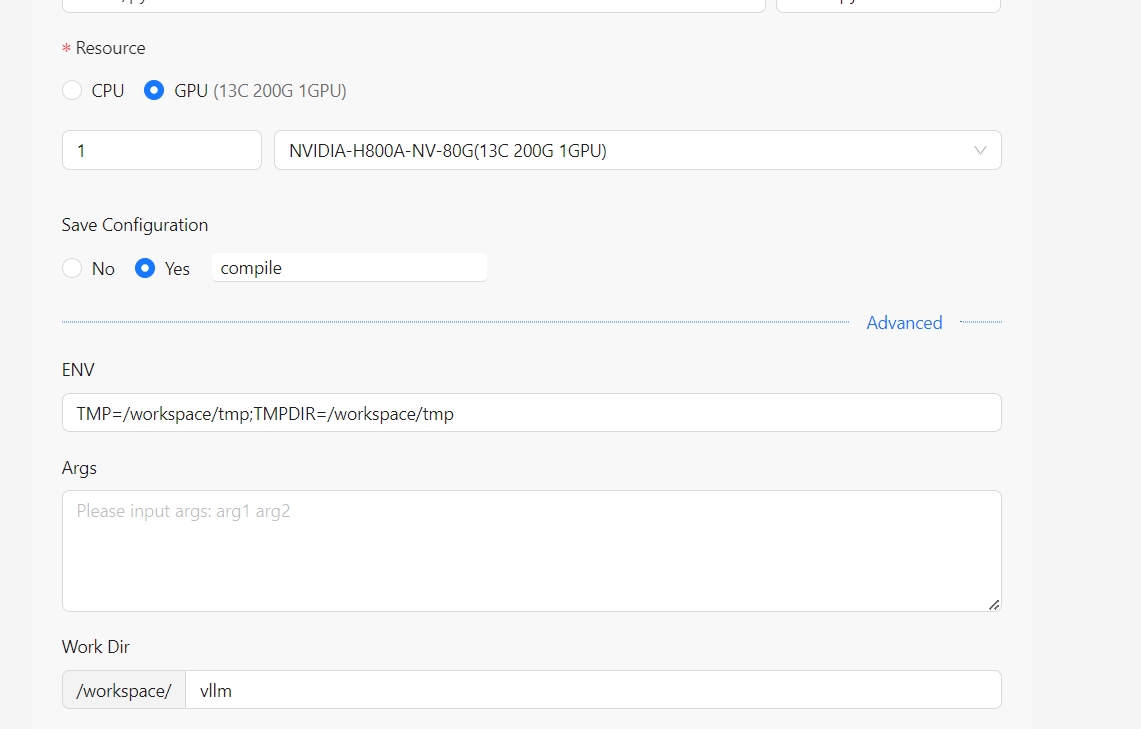Click the narrow cut-off field at top right
Screen dimensions: 1141x729
pyautogui.click(x=888, y=5)
